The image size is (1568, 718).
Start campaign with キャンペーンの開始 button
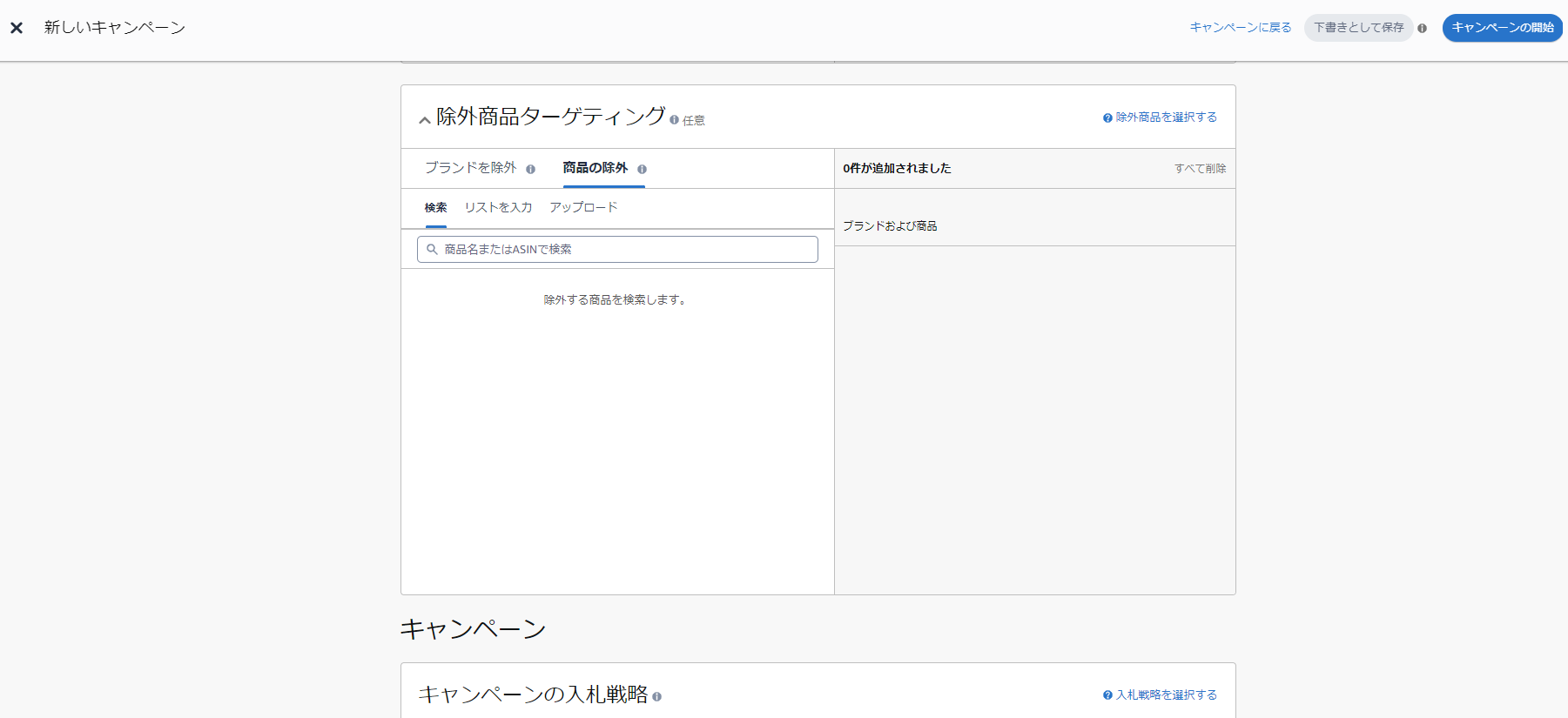pyautogui.click(x=1503, y=28)
